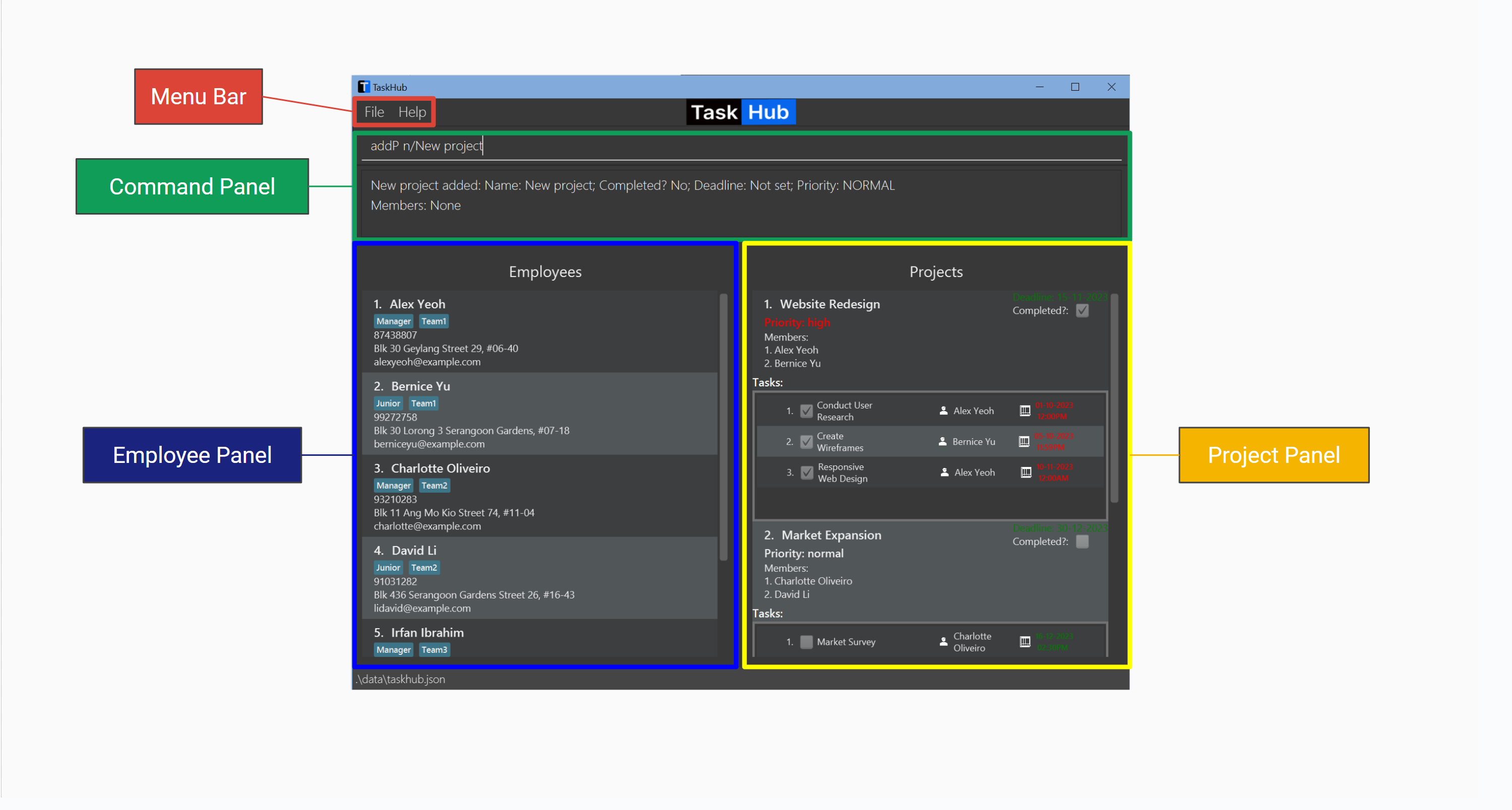Click the Priority: normal label

(x=803, y=553)
